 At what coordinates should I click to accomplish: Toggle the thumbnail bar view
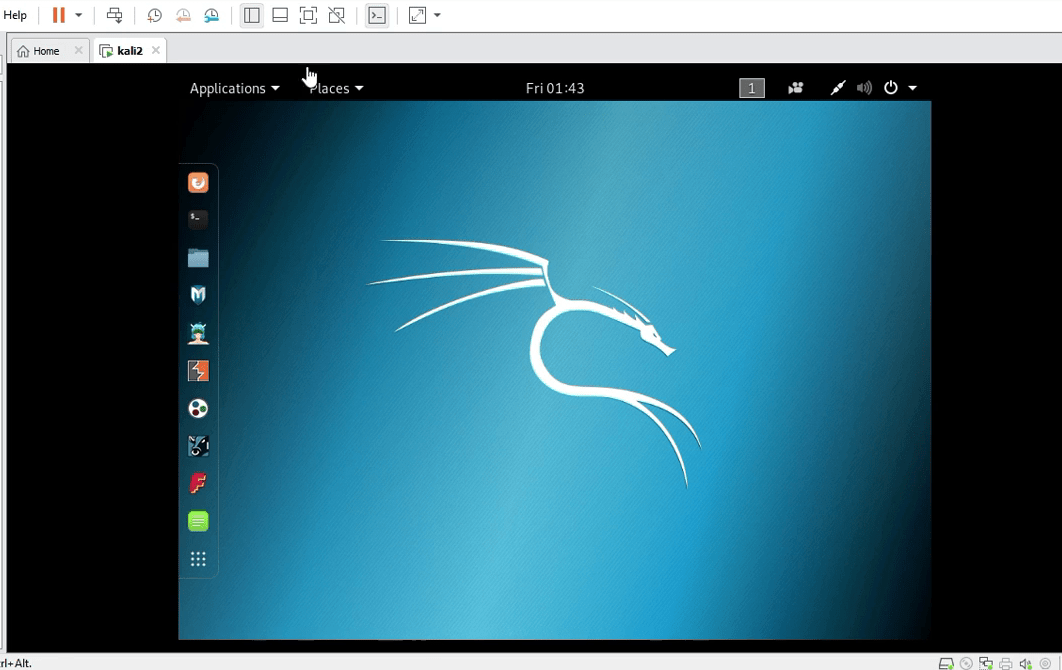click(x=280, y=15)
